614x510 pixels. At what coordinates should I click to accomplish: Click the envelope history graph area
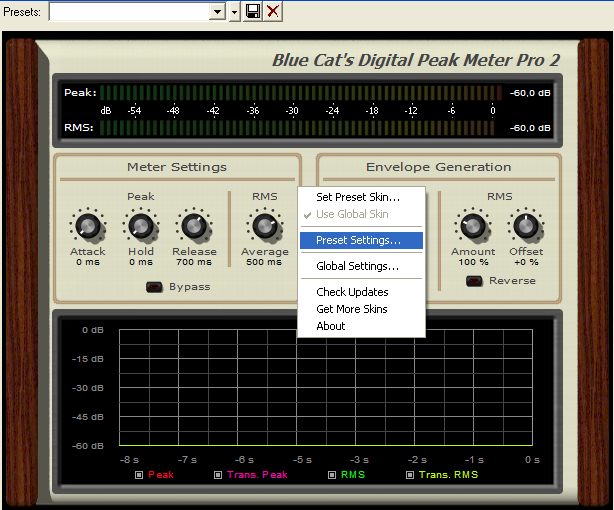coord(326,388)
